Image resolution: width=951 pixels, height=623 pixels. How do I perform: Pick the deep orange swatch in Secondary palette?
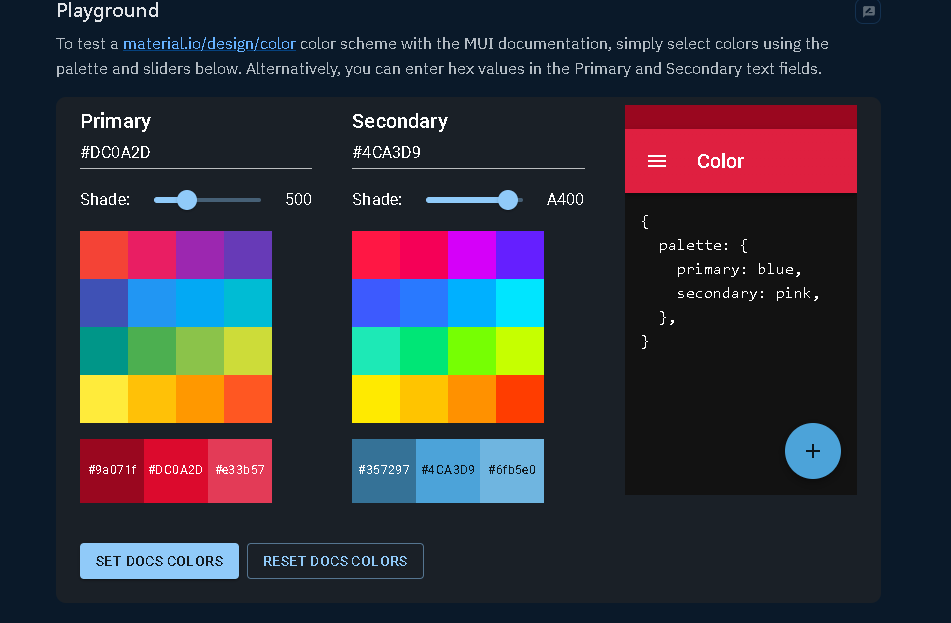(x=520, y=399)
